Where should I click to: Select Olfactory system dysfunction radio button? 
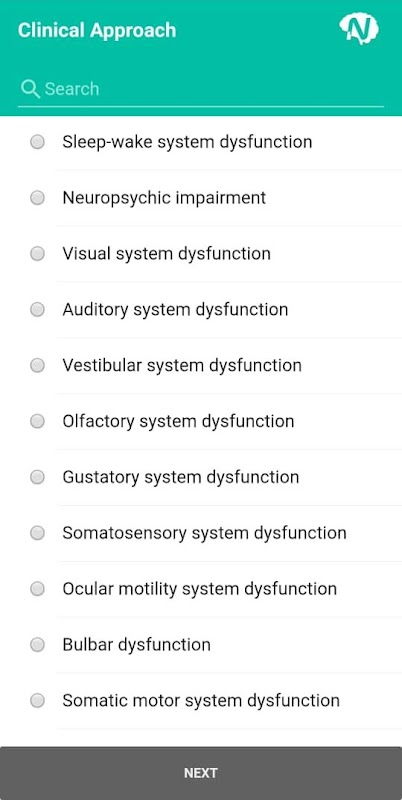click(x=37, y=421)
